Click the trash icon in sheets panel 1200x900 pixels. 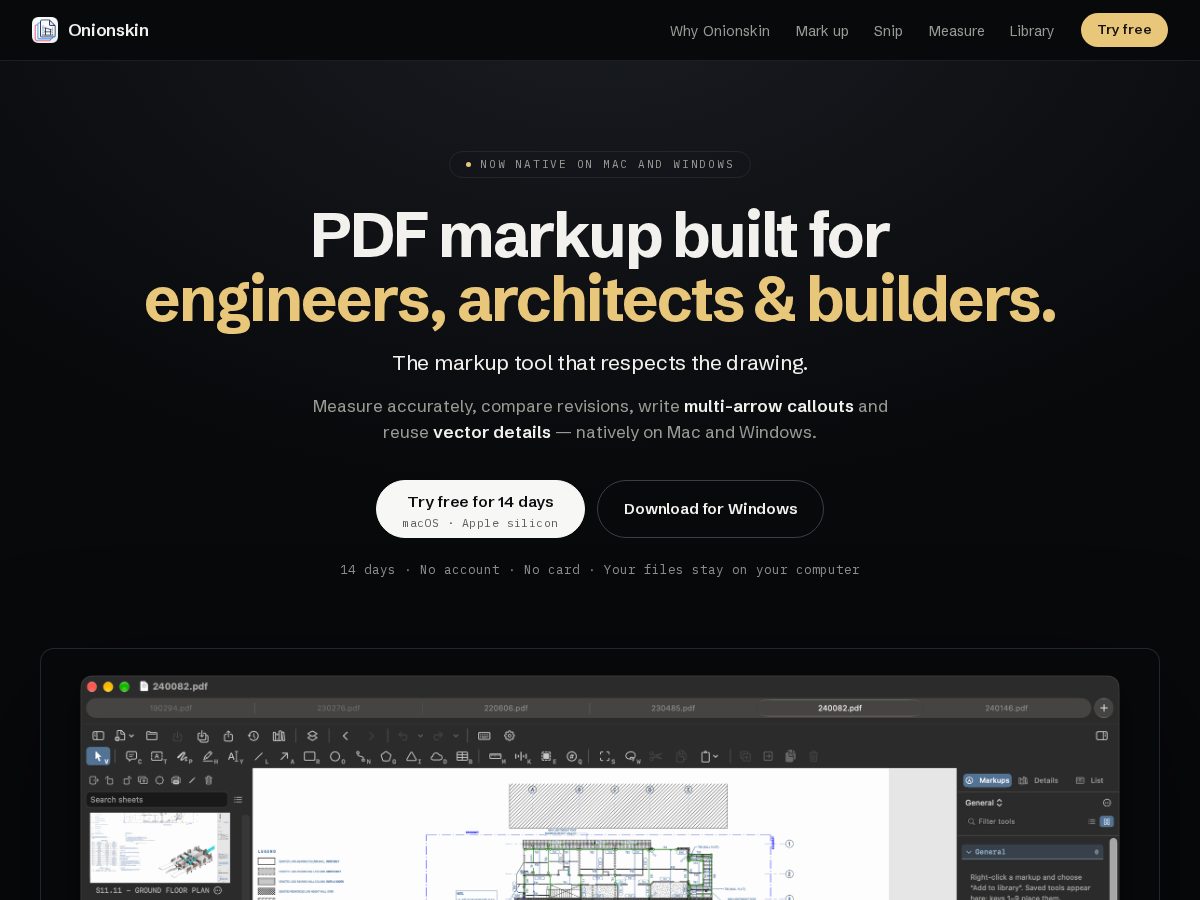[x=208, y=780]
